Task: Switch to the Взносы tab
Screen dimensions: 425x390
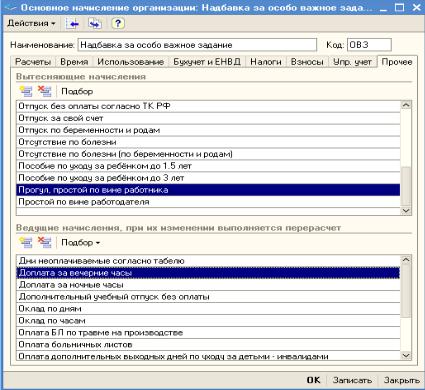Action: click(x=307, y=62)
